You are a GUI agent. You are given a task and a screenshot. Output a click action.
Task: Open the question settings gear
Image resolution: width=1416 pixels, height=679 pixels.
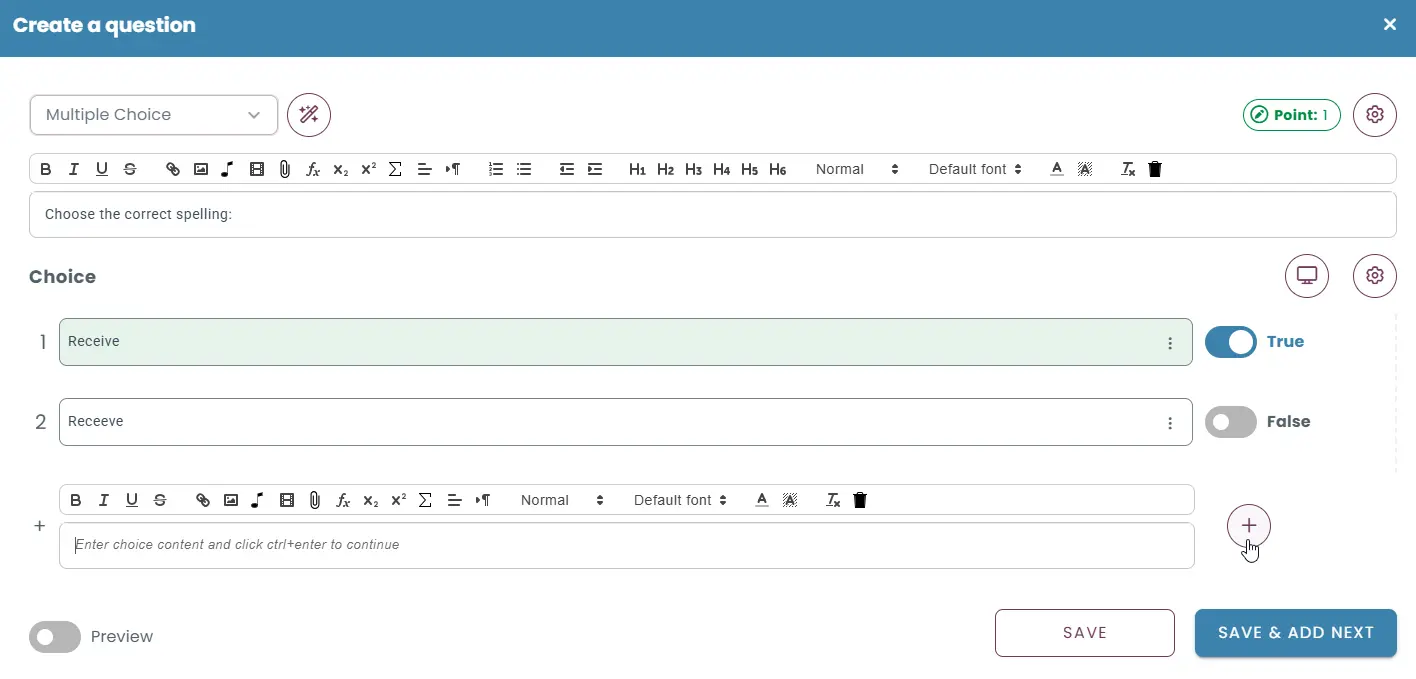pyautogui.click(x=1374, y=114)
